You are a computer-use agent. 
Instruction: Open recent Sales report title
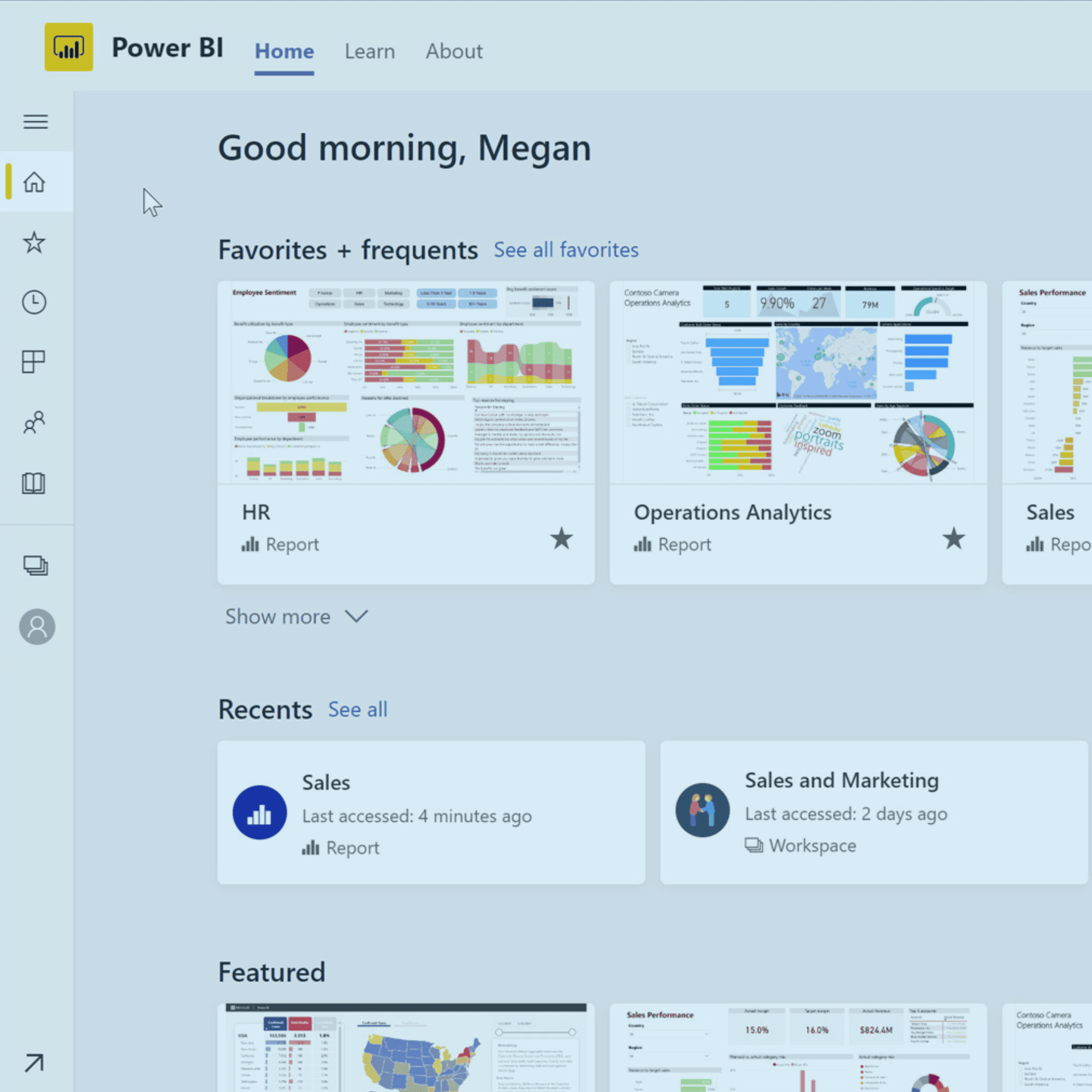(325, 782)
